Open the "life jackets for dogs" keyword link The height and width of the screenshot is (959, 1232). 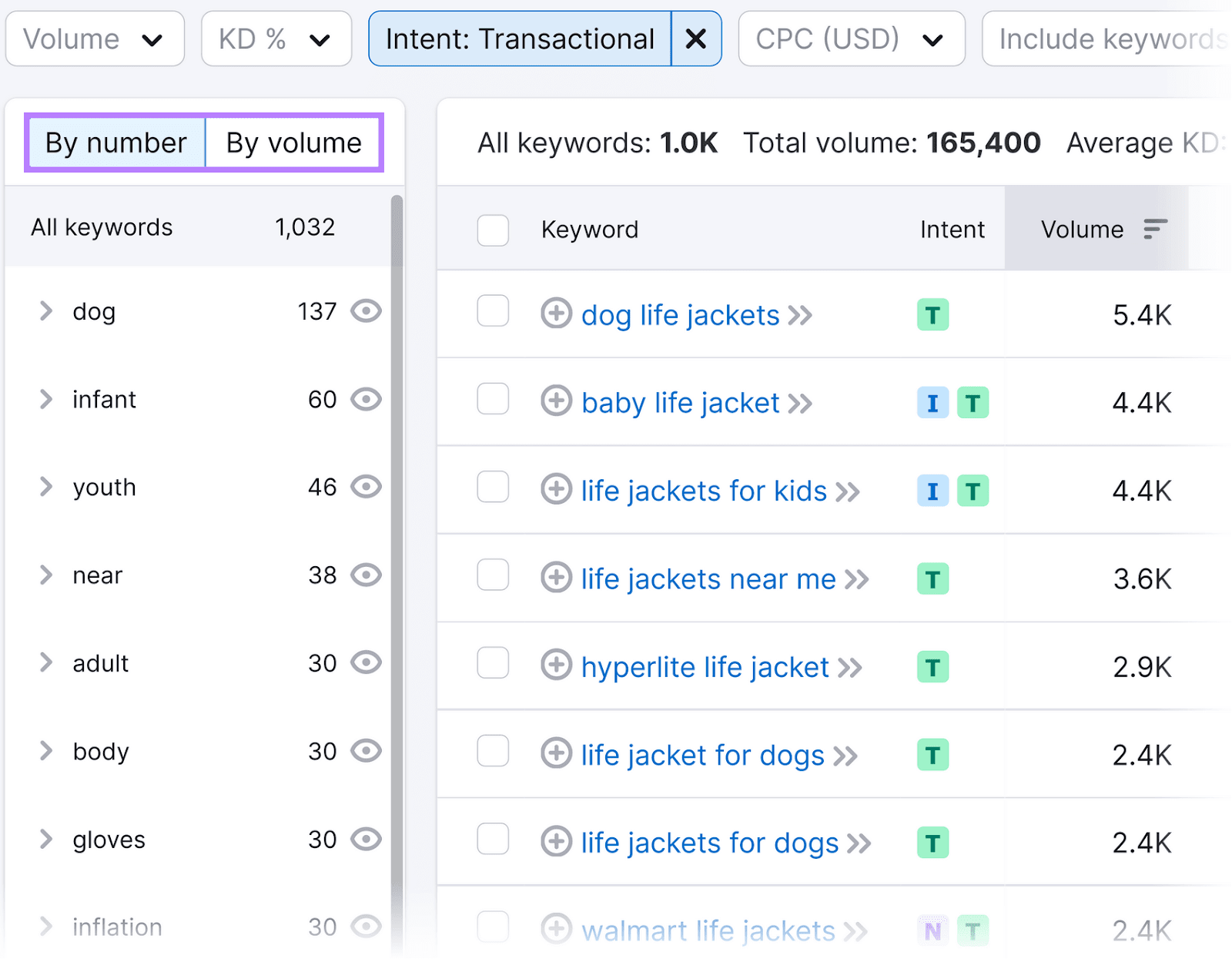[x=709, y=843]
